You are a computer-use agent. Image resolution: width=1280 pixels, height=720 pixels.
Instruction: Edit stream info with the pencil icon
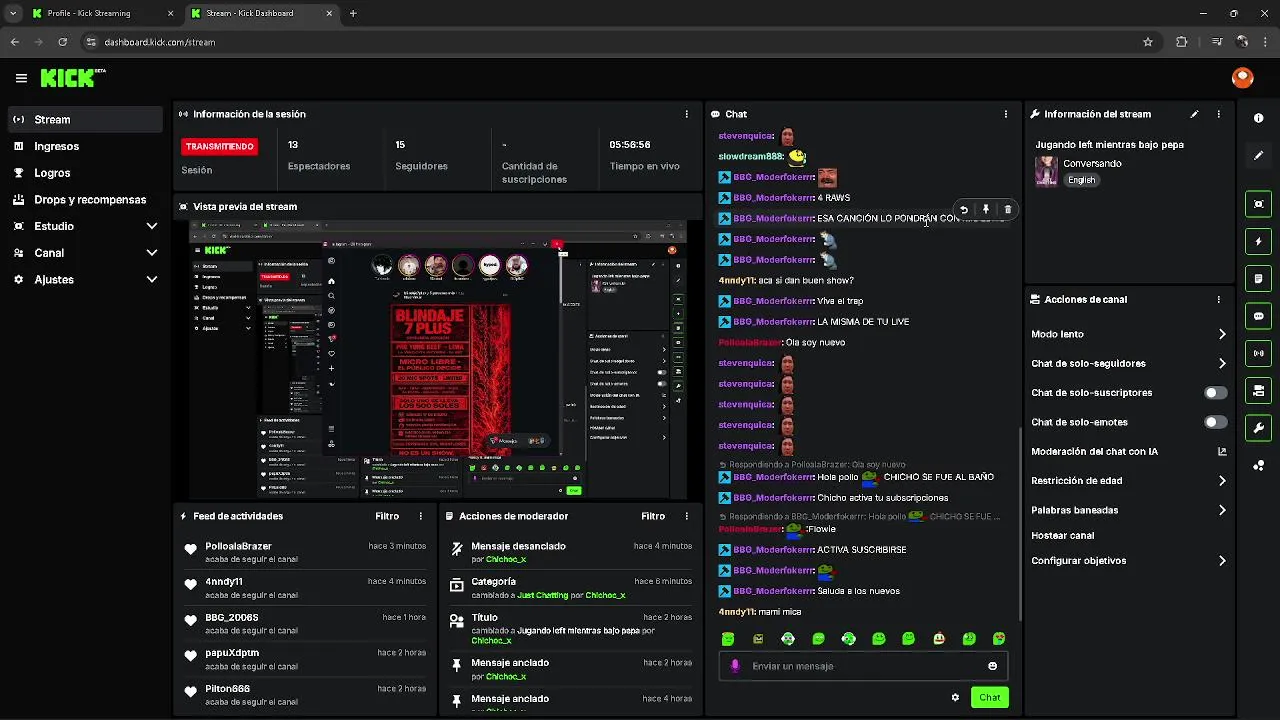click(x=1194, y=114)
